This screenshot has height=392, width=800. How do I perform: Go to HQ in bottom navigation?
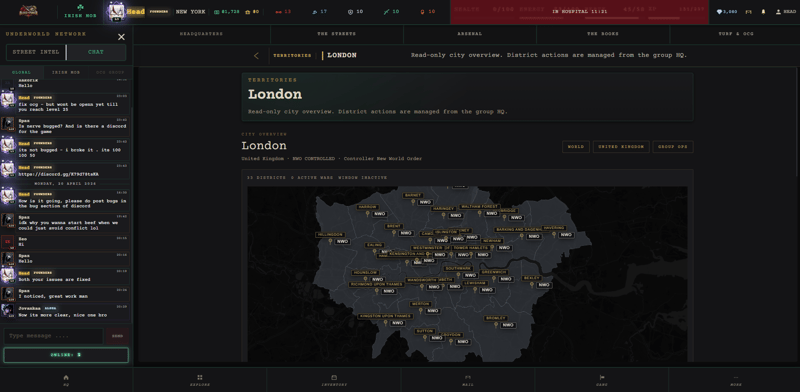pos(66,380)
